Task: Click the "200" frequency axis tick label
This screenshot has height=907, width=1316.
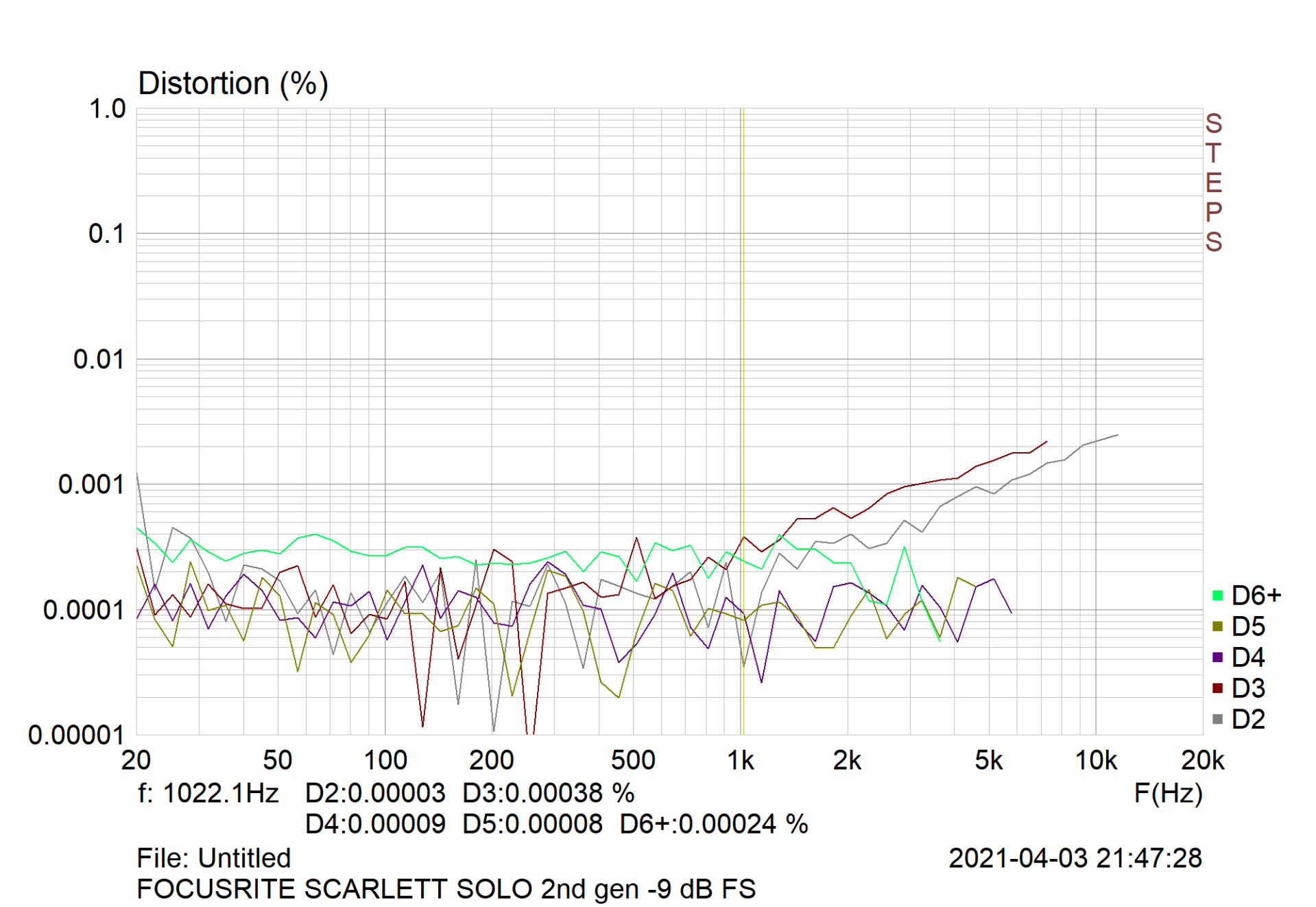Action: pyautogui.click(x=492, y=760)
